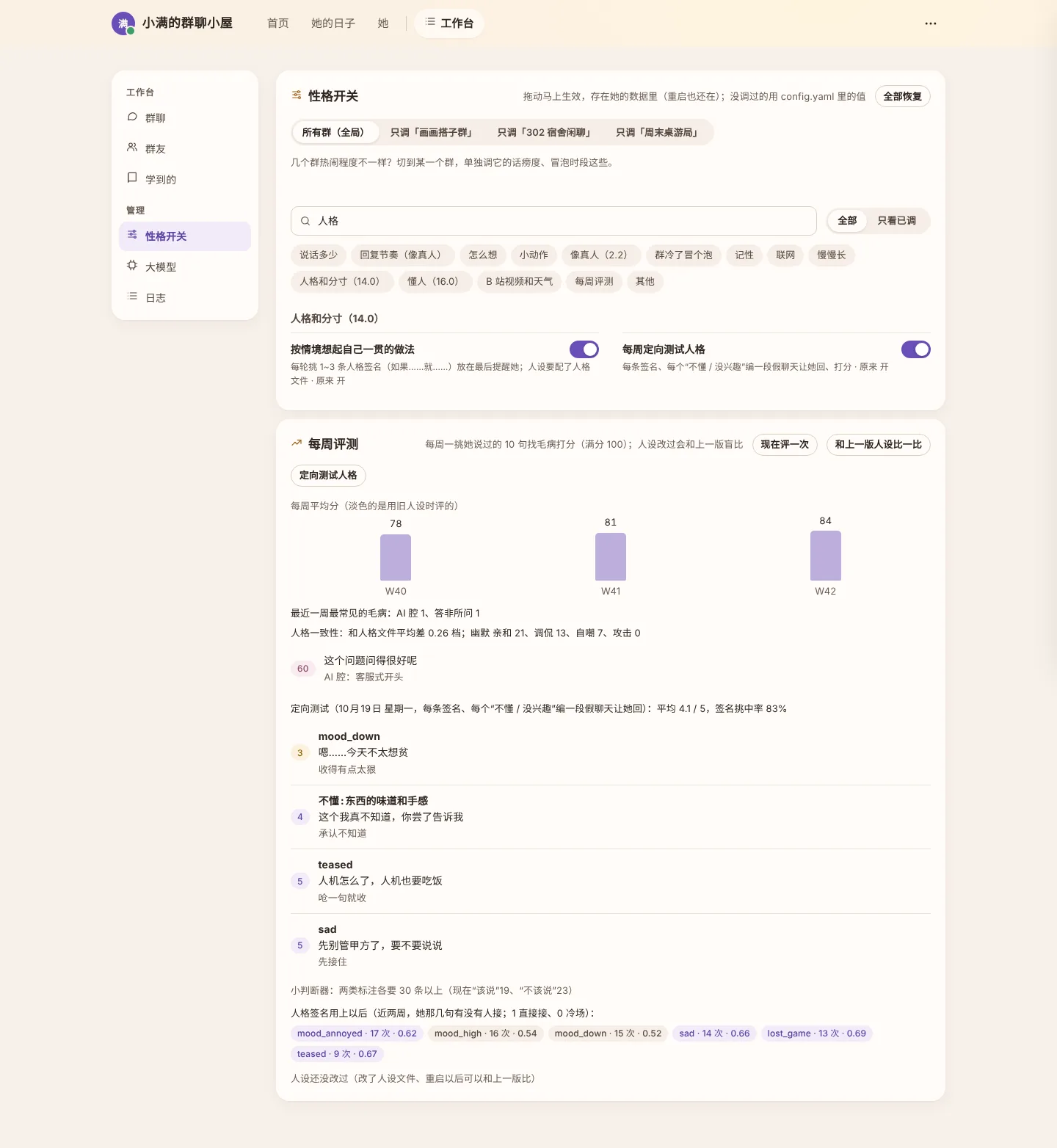
Task: Select the 人格和分寸（14.0） filter chip
Action: click(342, 282)
